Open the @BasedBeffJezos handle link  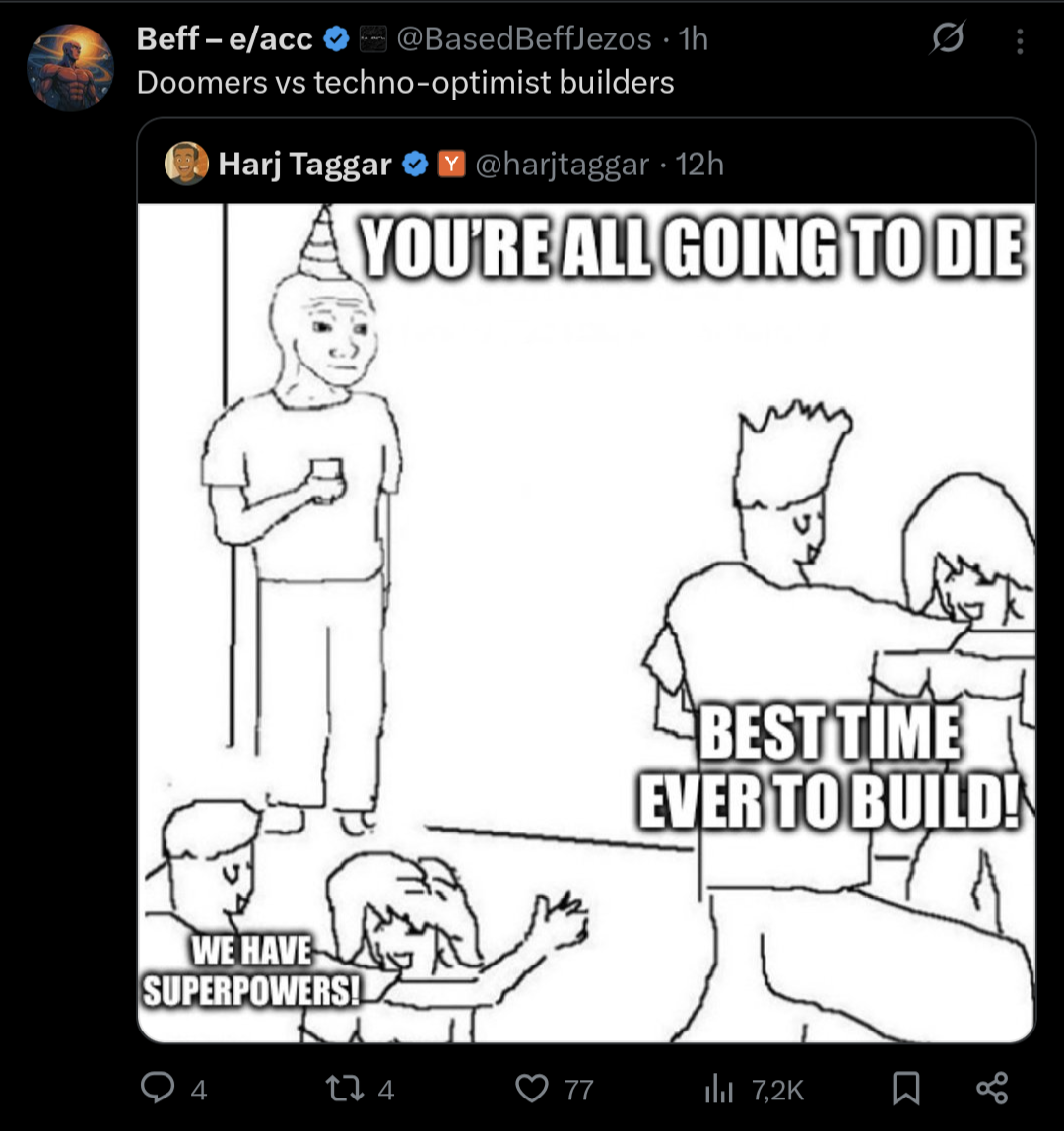point(524,39)
